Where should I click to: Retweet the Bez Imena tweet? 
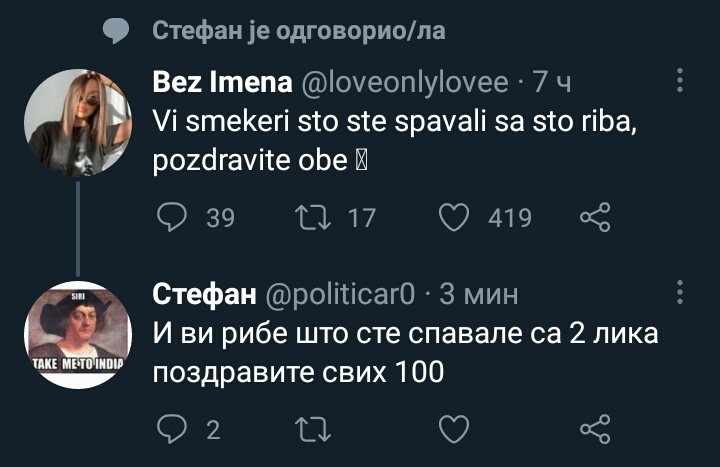click(x=321, y=218)
